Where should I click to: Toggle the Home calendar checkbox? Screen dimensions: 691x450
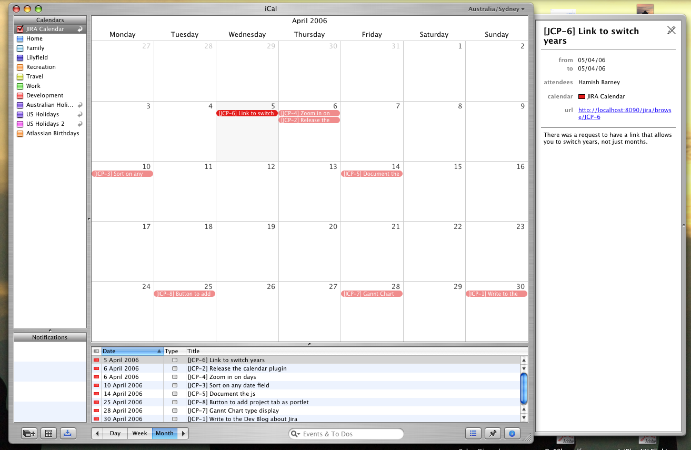(x=20, y=39)
